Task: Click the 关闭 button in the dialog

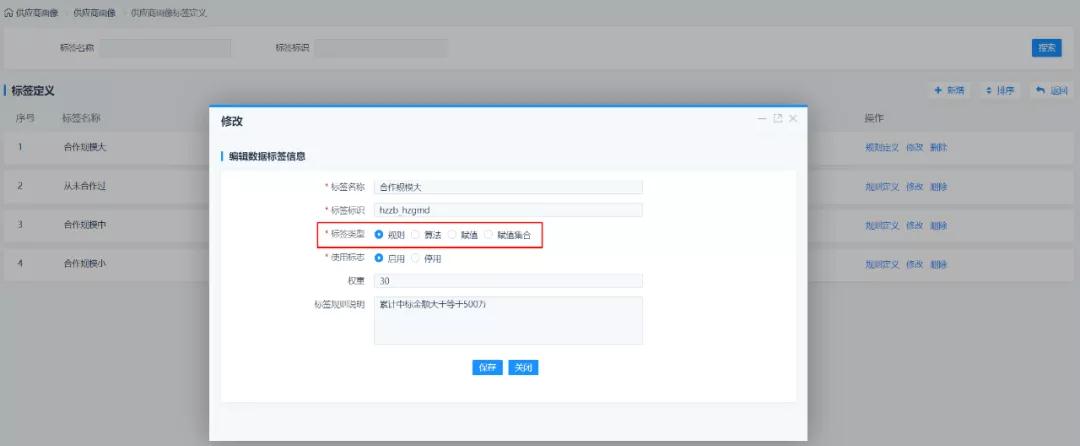Action: point(523,368)
